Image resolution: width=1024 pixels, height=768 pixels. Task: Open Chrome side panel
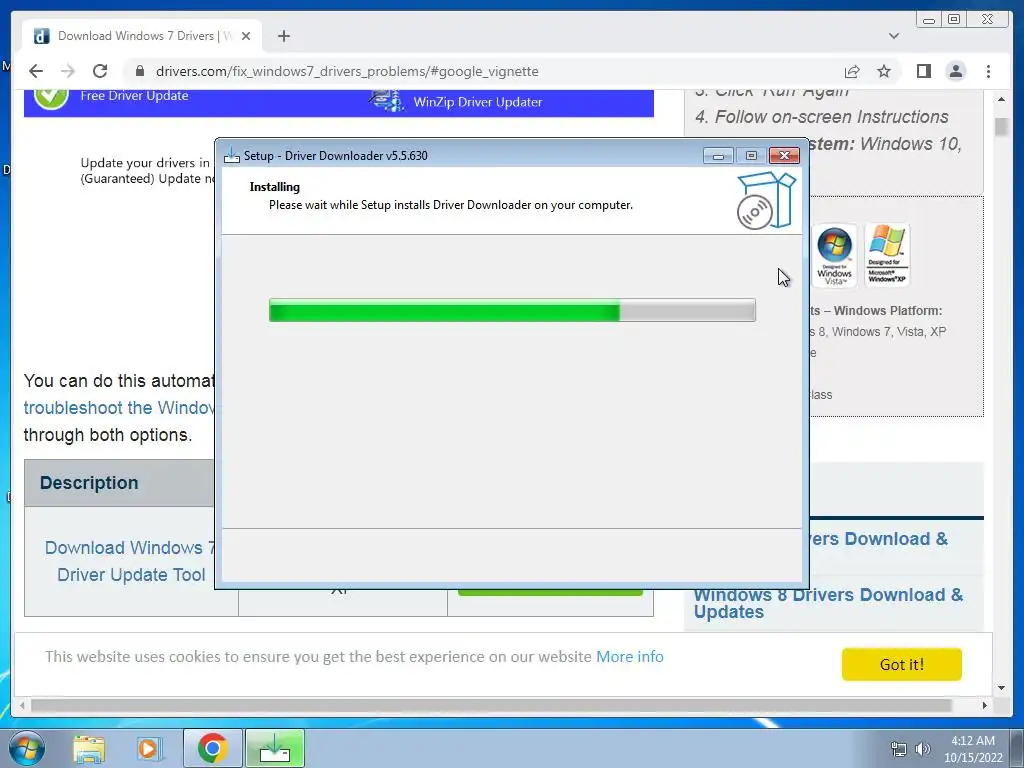[x=923, y=71]
